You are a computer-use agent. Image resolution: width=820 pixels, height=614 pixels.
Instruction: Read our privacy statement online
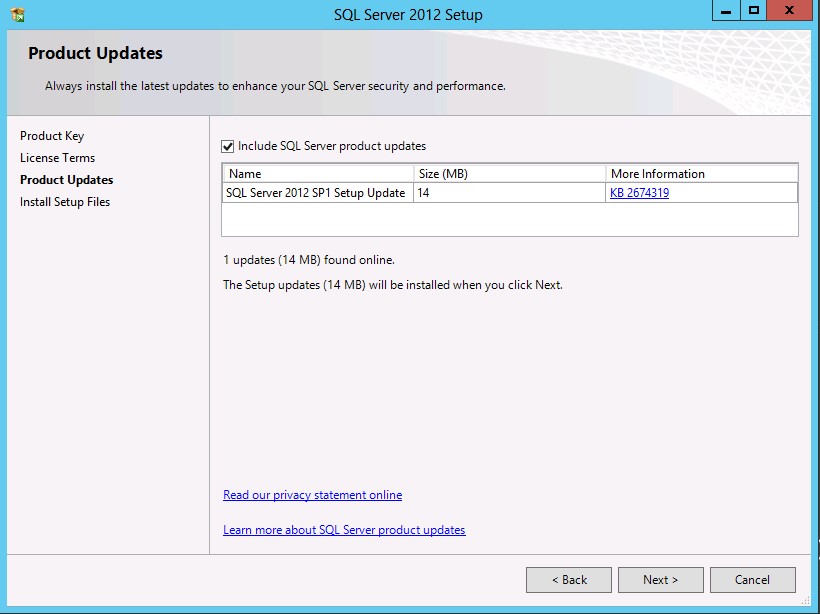pyautogui.click(x=312, y=494)
